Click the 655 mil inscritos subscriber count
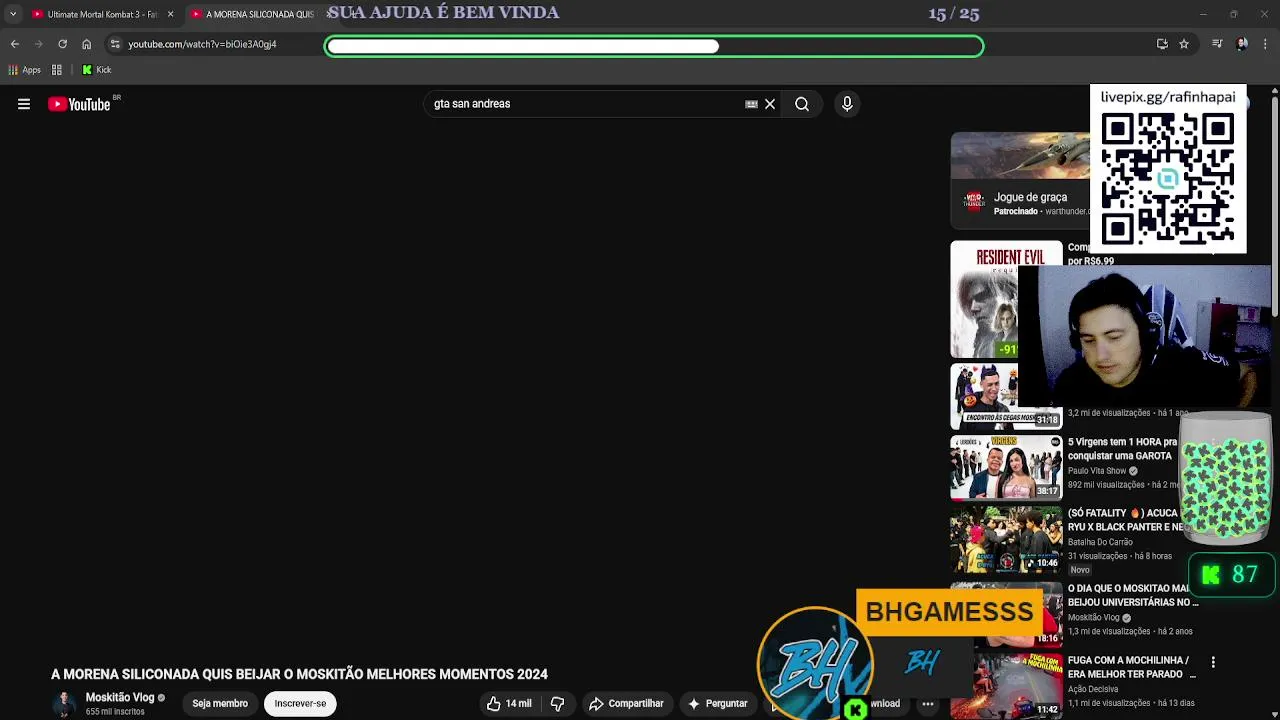1280x720 pixels. (x=115, y=712)
